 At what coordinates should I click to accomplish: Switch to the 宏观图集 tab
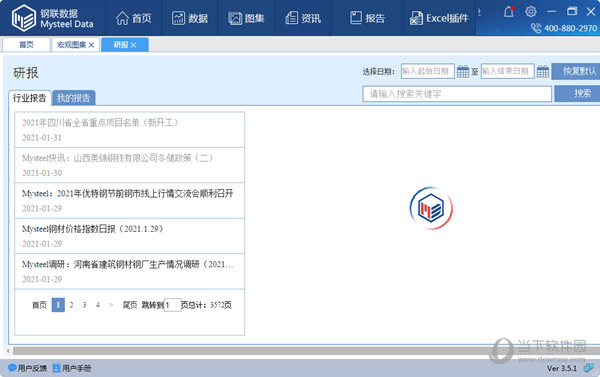pos(72,45)
